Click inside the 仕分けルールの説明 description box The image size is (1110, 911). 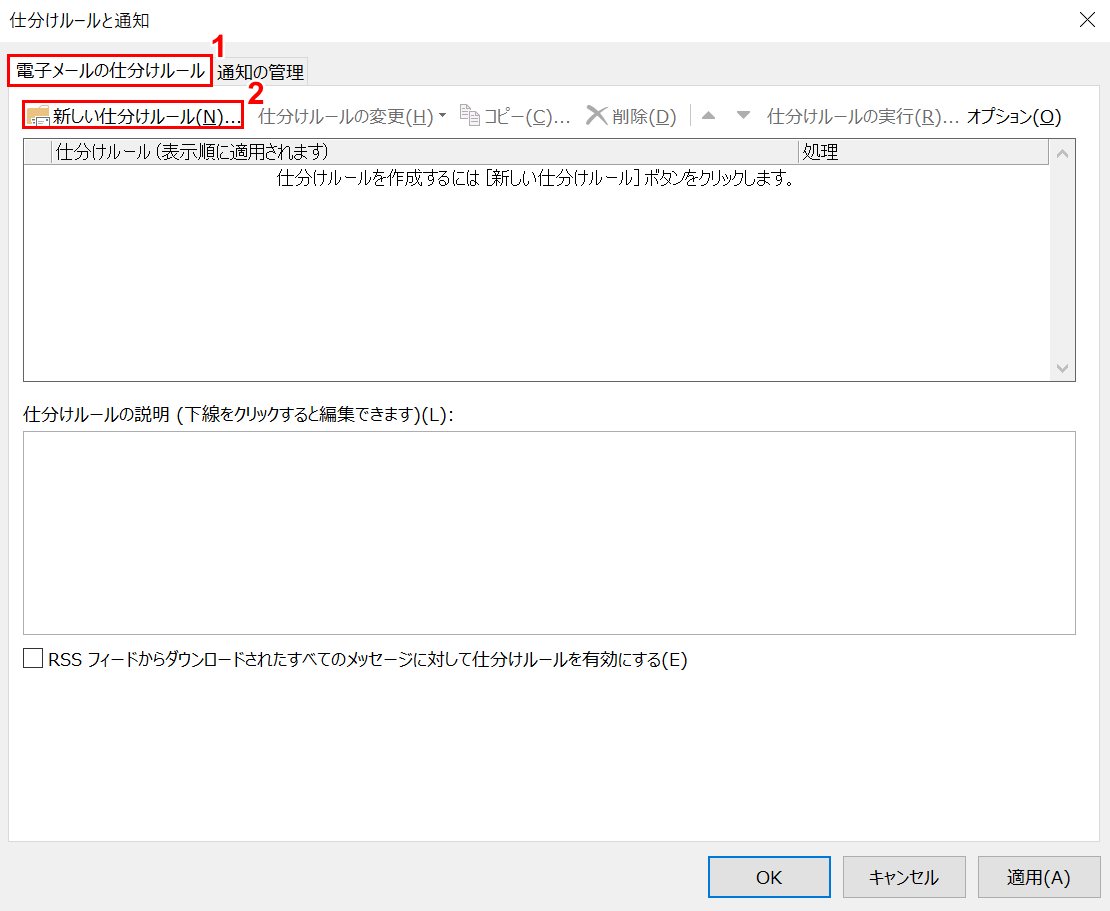[x=549, y=532]
